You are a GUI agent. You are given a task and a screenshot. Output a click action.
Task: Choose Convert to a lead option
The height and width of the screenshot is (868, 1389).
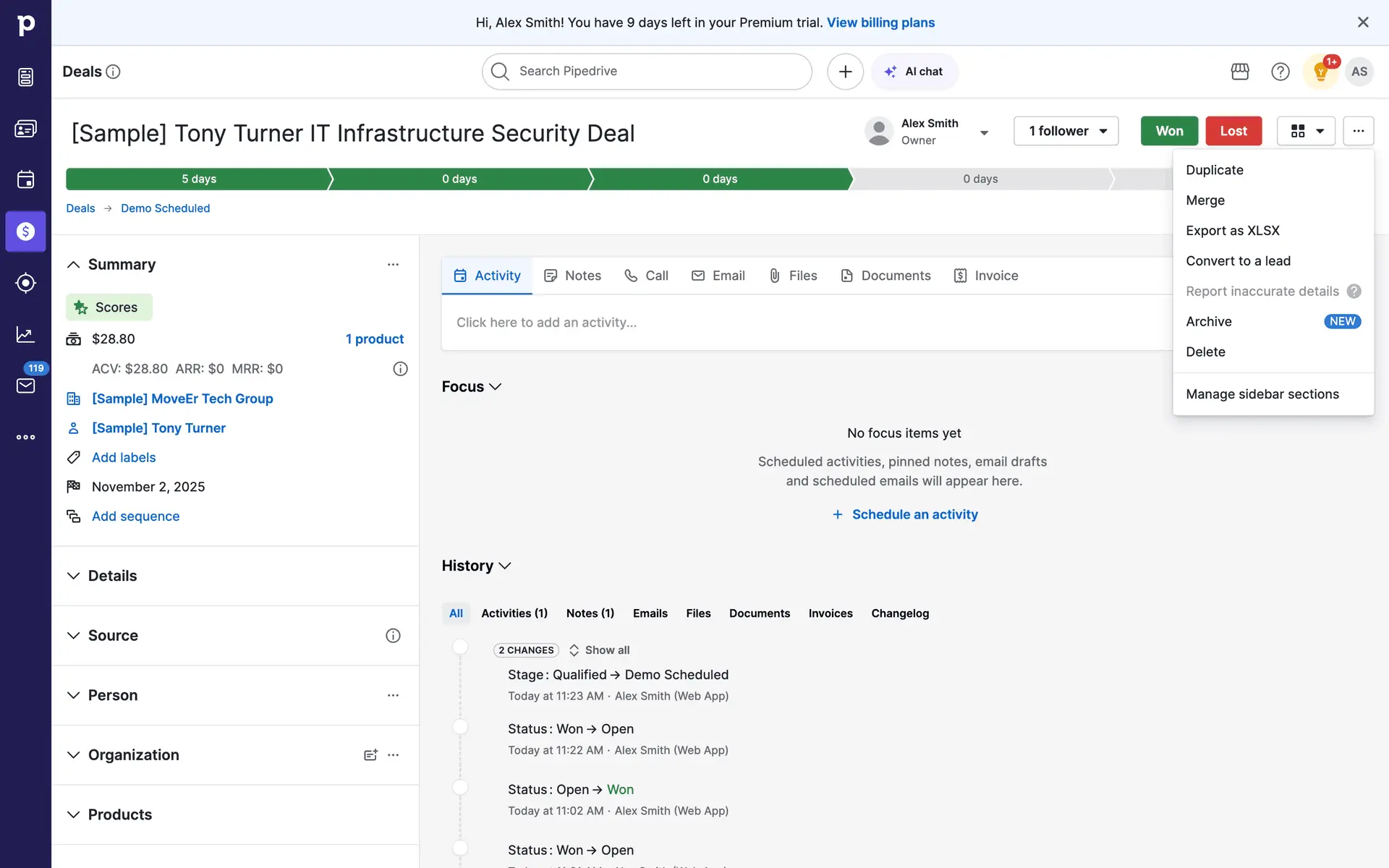coord(1238,261)
